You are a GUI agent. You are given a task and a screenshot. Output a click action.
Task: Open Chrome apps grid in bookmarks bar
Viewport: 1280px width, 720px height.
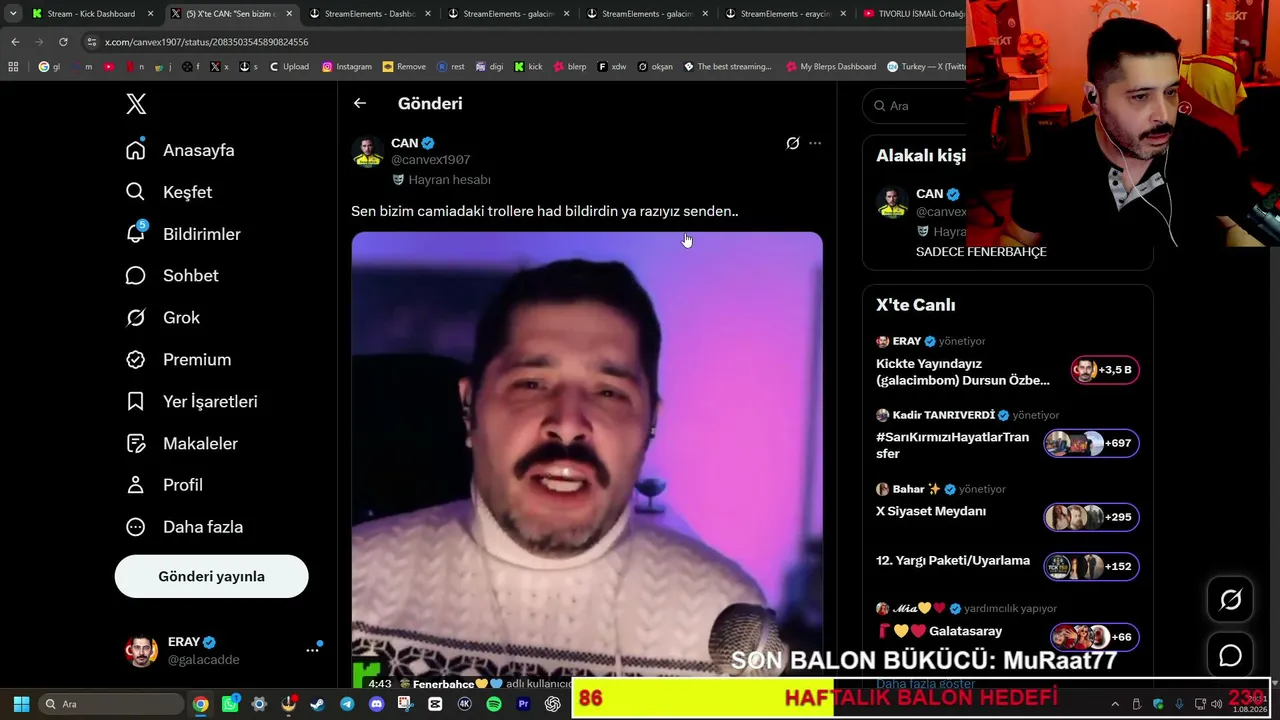coord(13,67)
